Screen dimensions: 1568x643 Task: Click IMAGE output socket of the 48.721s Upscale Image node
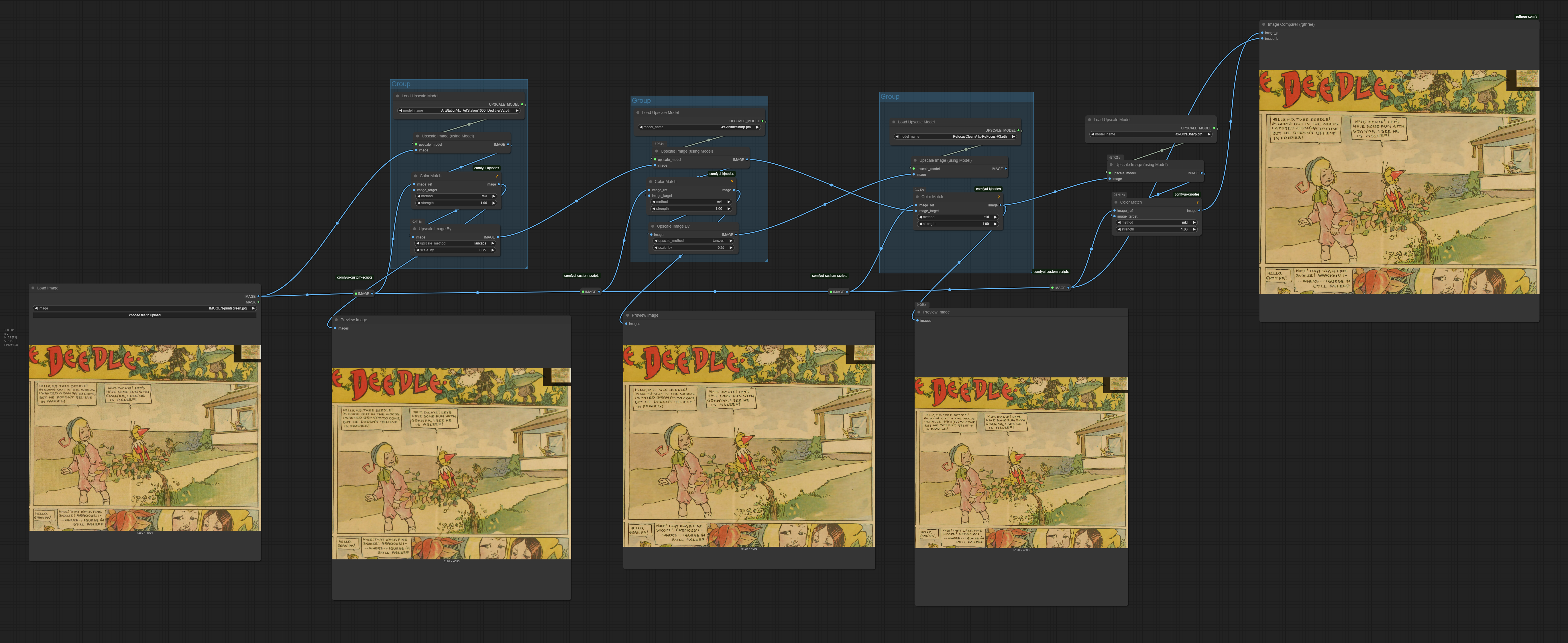1202,173
